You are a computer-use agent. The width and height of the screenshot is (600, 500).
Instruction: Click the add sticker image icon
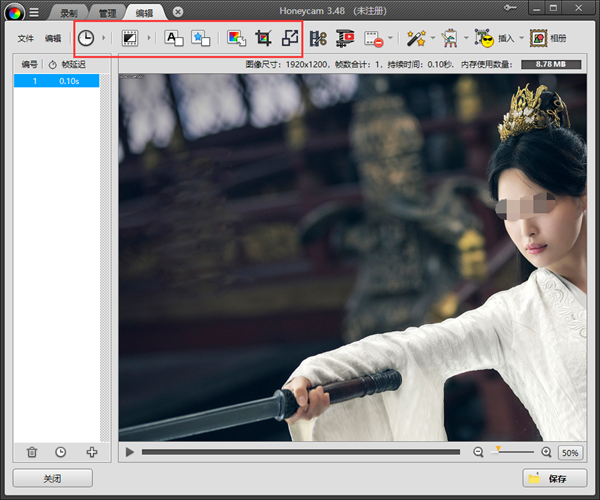200,38
